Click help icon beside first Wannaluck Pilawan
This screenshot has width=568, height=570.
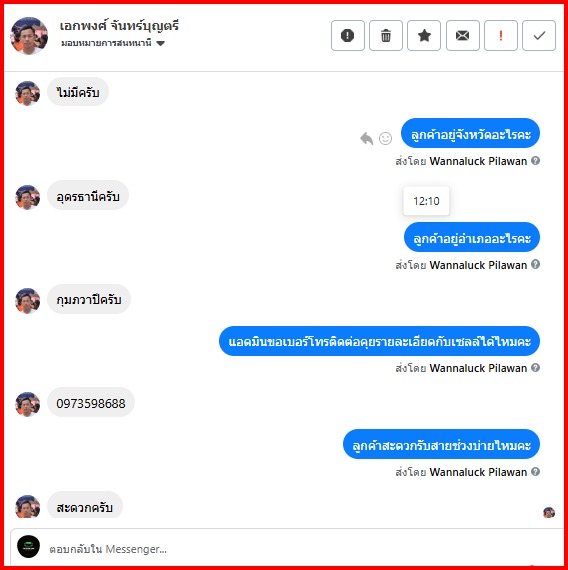535,161
